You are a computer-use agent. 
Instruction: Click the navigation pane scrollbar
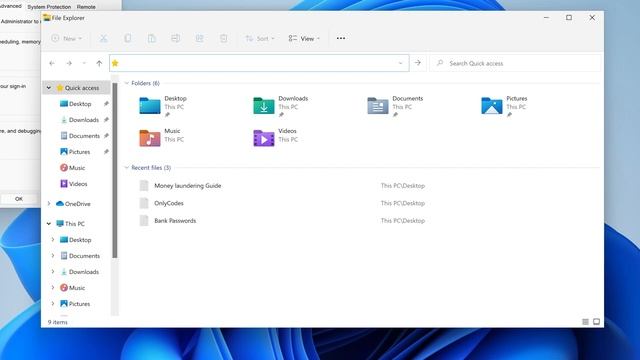click(115, 171)
